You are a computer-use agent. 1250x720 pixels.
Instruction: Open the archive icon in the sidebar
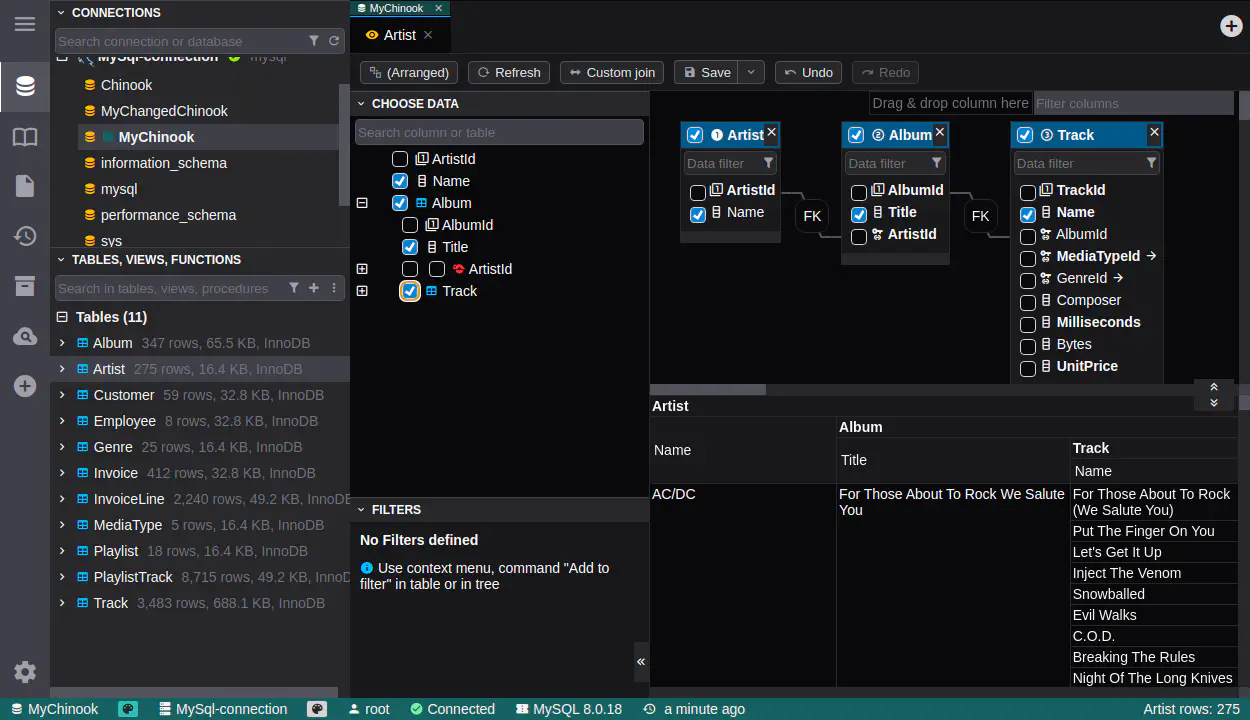(x=25, y=287)
